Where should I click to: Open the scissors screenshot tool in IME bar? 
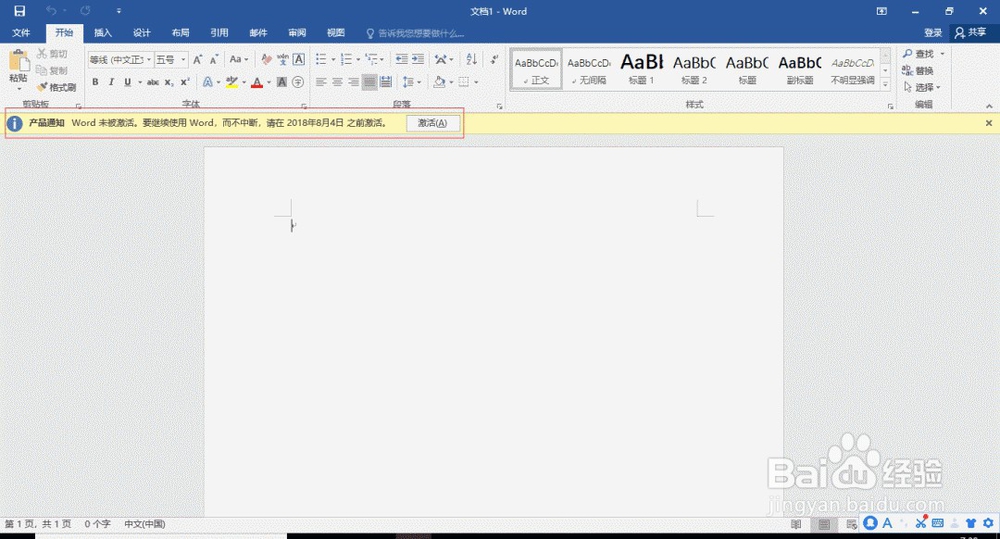coord(920,523)
